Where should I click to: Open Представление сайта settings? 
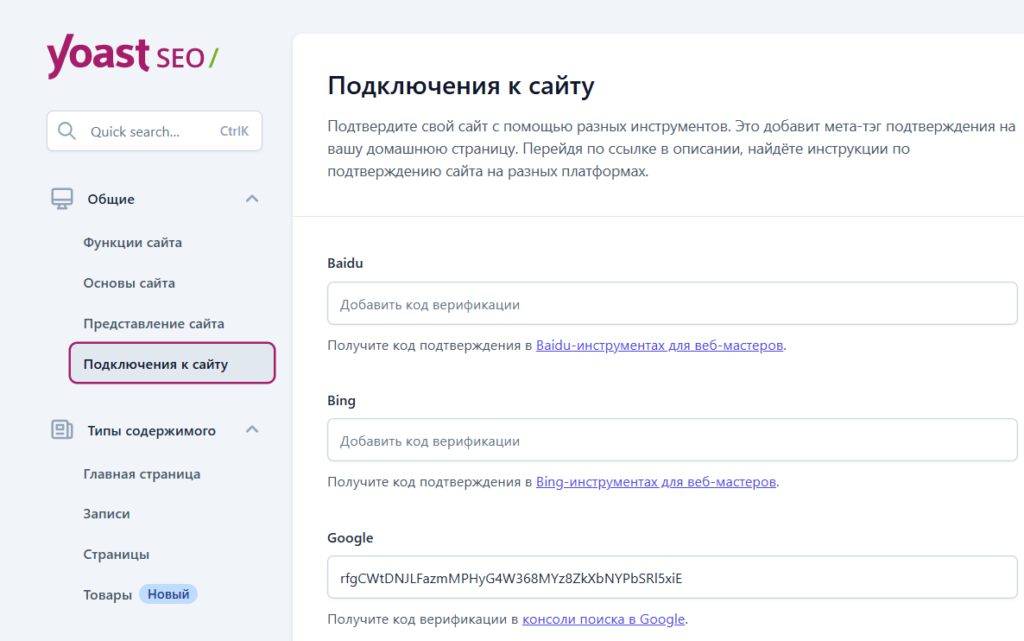coord(153,323)
